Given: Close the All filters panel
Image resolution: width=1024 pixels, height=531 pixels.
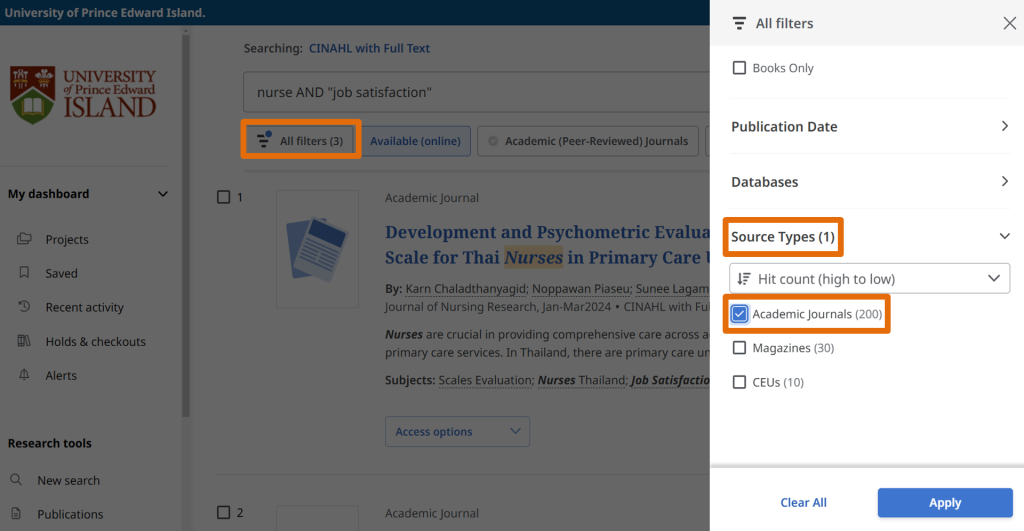Looking at the screenshot, I should (1009, 23).
